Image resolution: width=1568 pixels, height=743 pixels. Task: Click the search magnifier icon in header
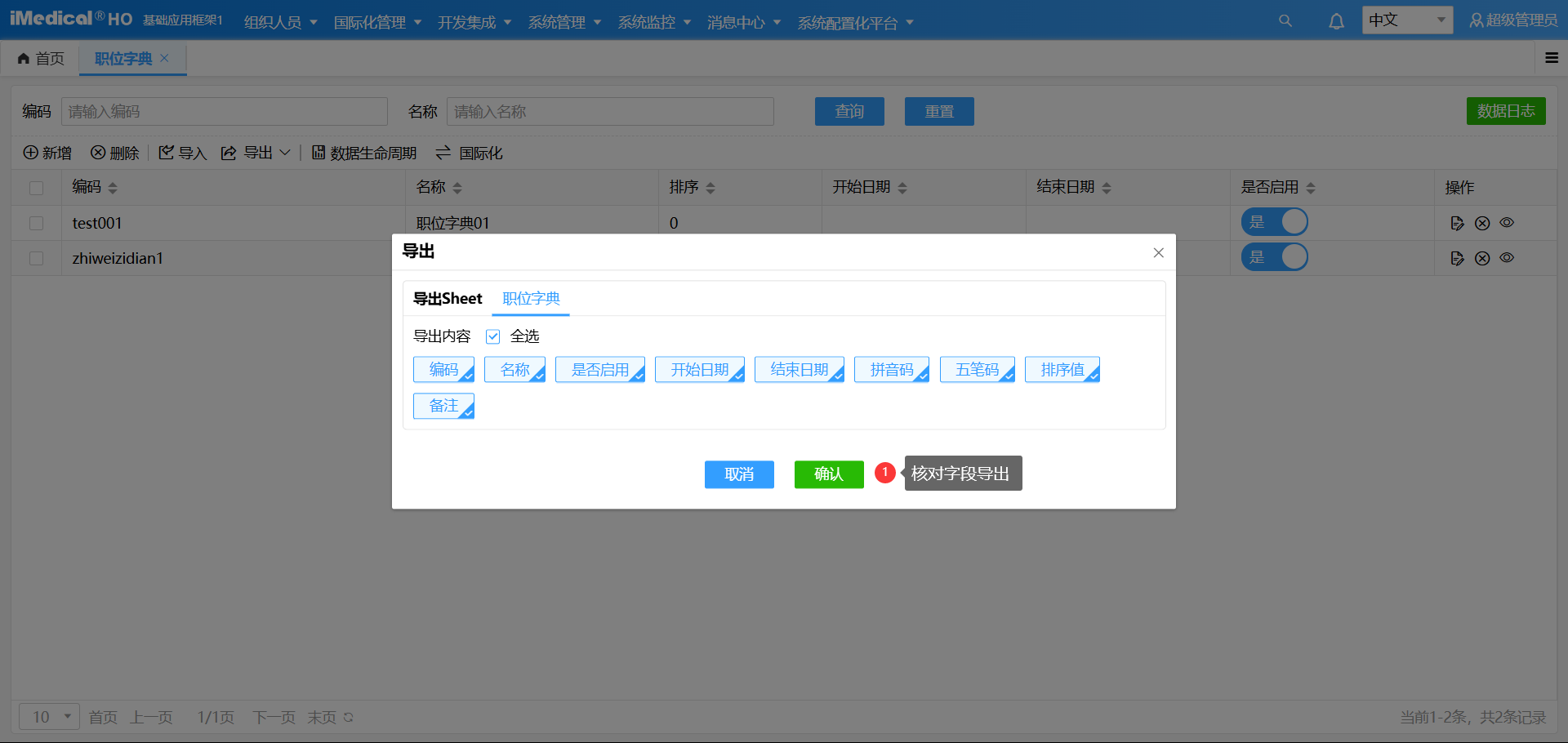point(1285,21)
